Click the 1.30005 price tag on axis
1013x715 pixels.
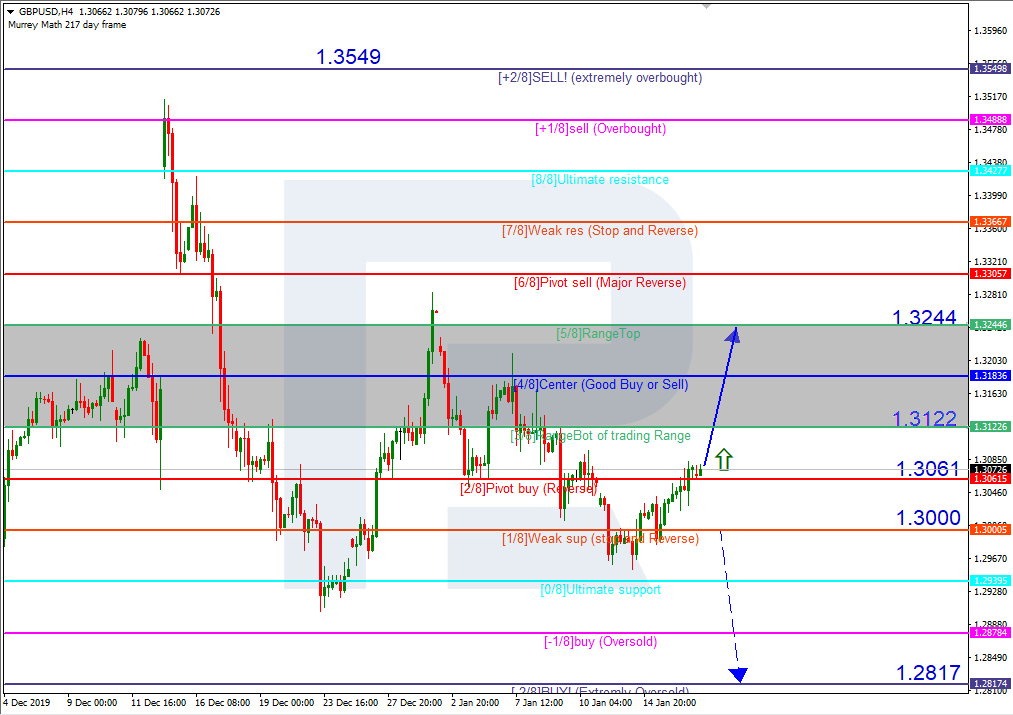990,530
